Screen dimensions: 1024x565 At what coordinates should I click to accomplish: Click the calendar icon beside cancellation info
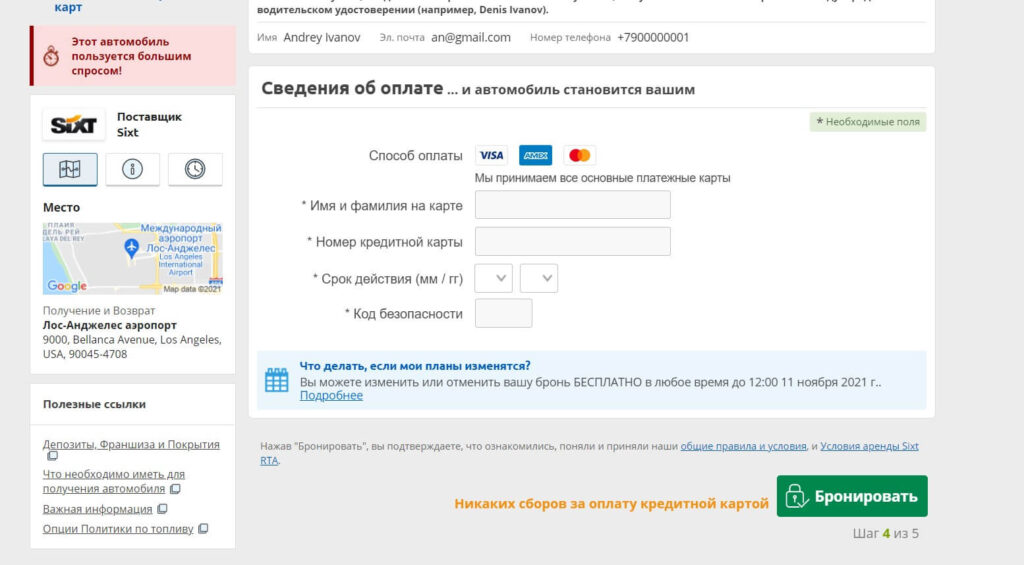click(x=276, y=380)
